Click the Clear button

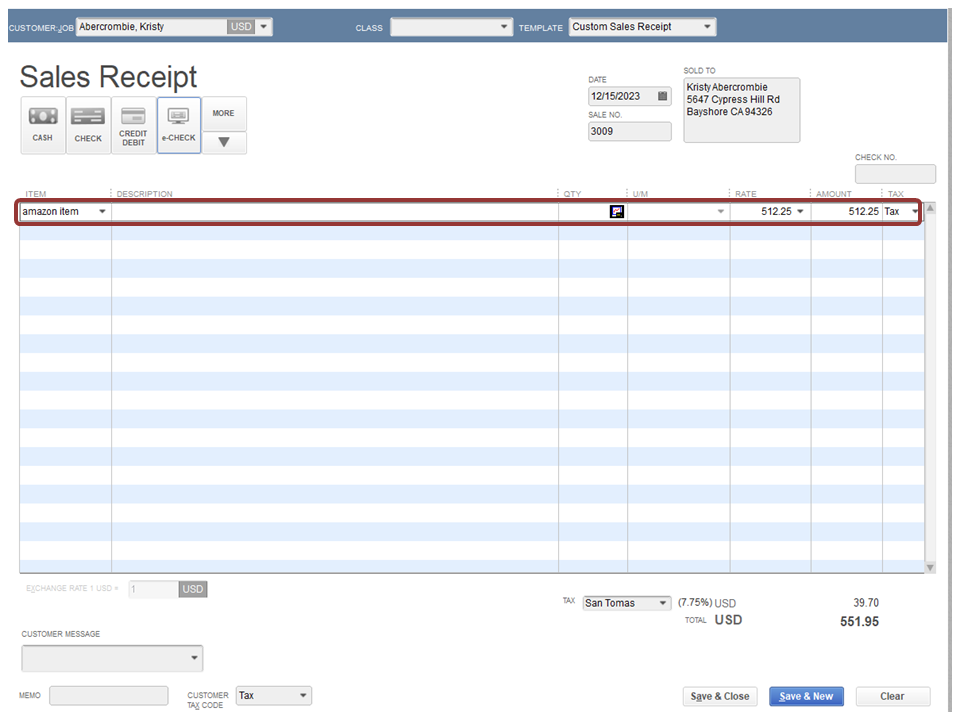893,696
